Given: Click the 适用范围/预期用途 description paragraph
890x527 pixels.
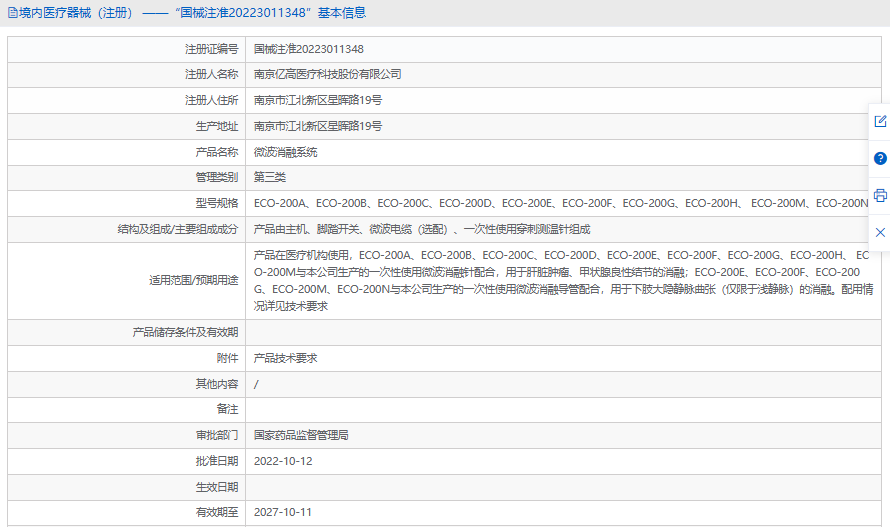Looking at the screenshot, I should [x=563, y=281].
